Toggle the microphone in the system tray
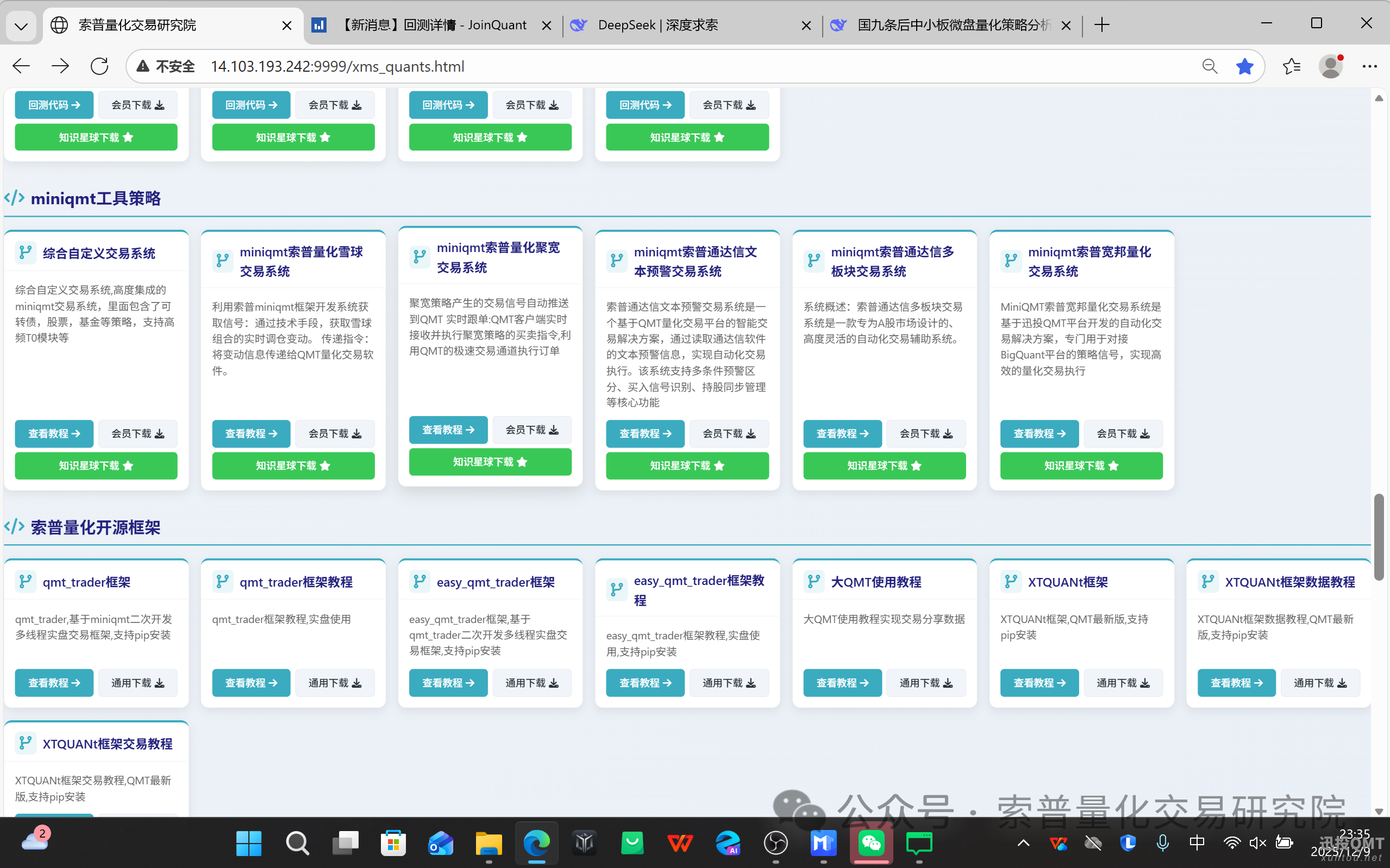Screen dimensions: 1390x868 [x=1163, y=844]
